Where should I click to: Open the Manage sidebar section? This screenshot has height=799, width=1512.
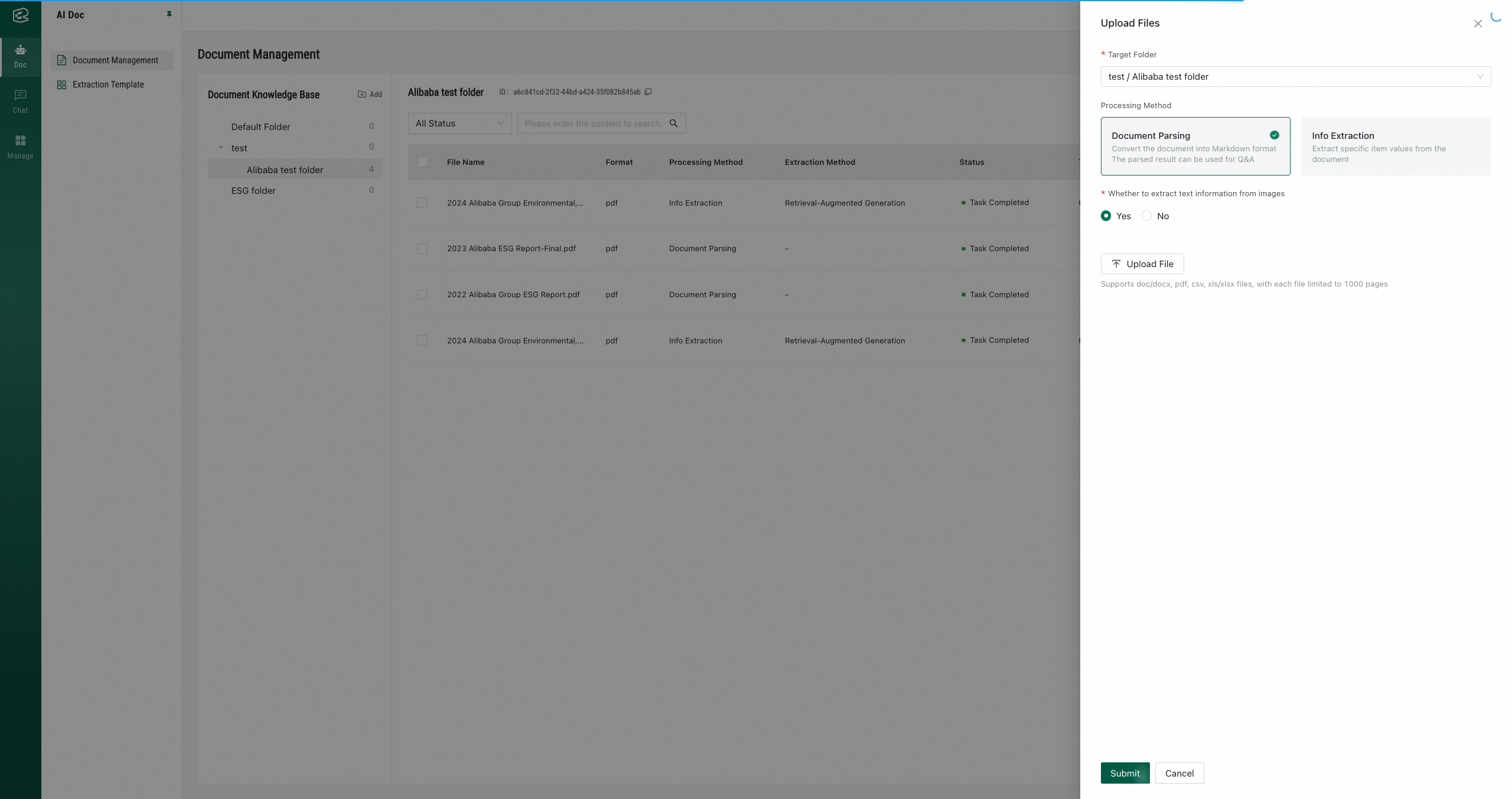click(21, 147)
